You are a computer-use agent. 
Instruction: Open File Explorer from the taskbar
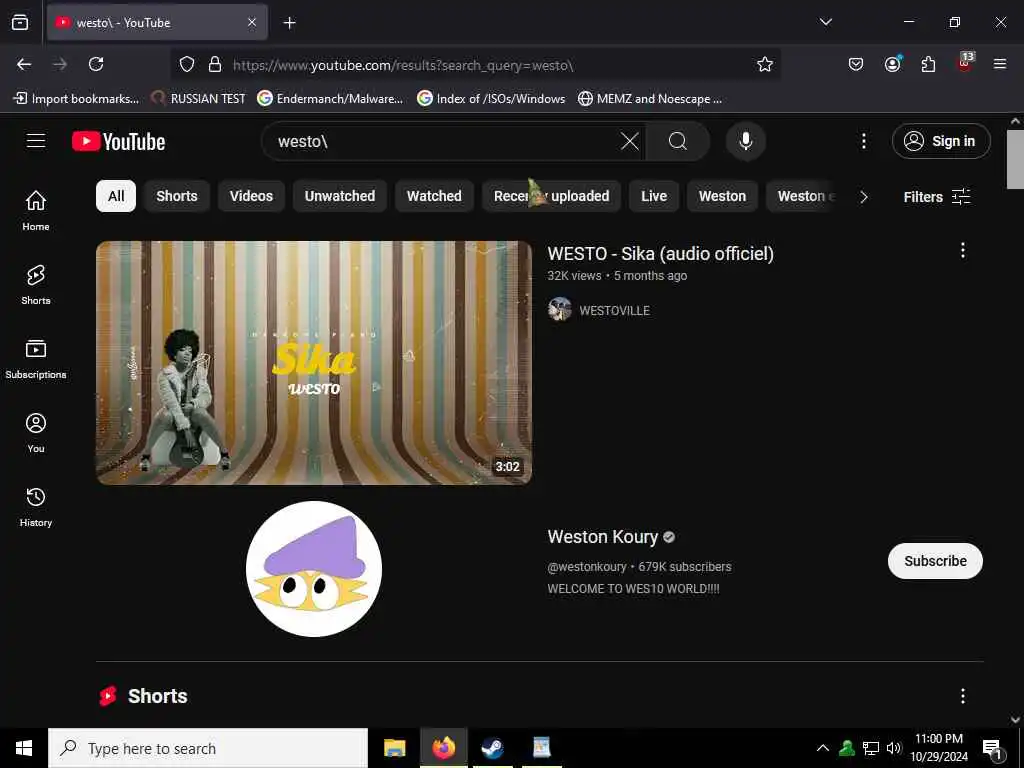[394, 748]
